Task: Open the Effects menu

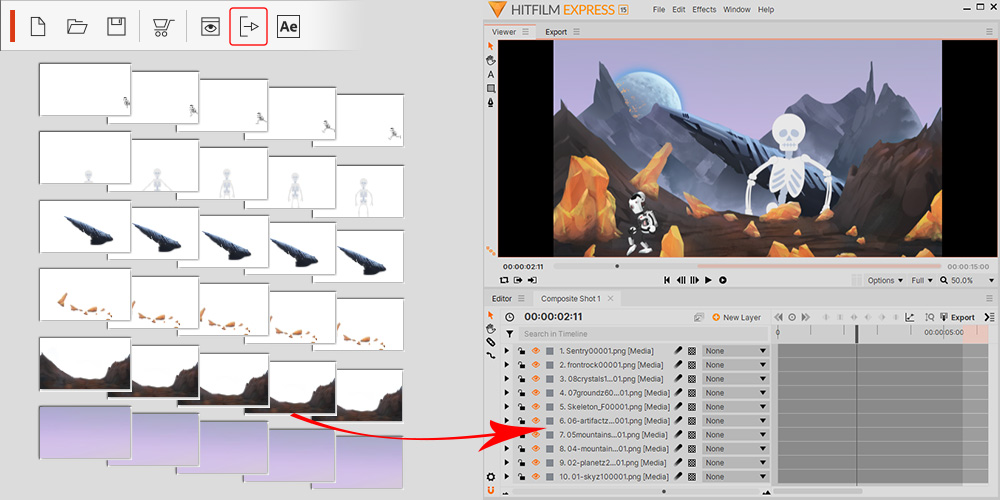Action: 704,9
